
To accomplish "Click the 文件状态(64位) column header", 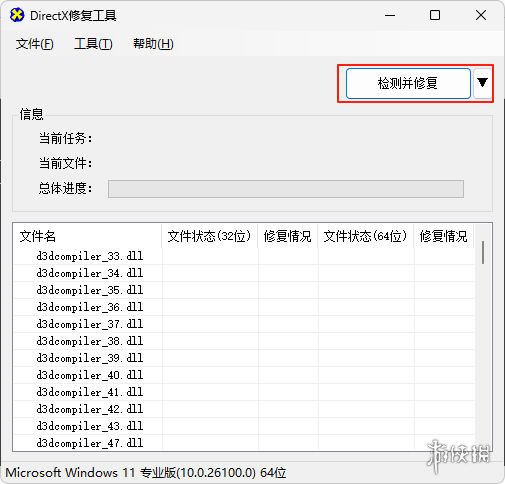I will 366,236.
